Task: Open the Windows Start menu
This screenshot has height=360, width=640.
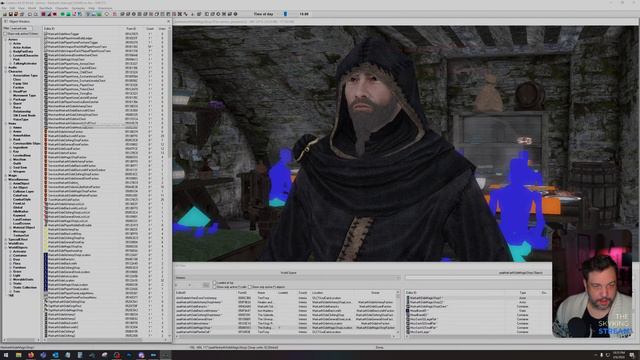Action: coord(6,355)
